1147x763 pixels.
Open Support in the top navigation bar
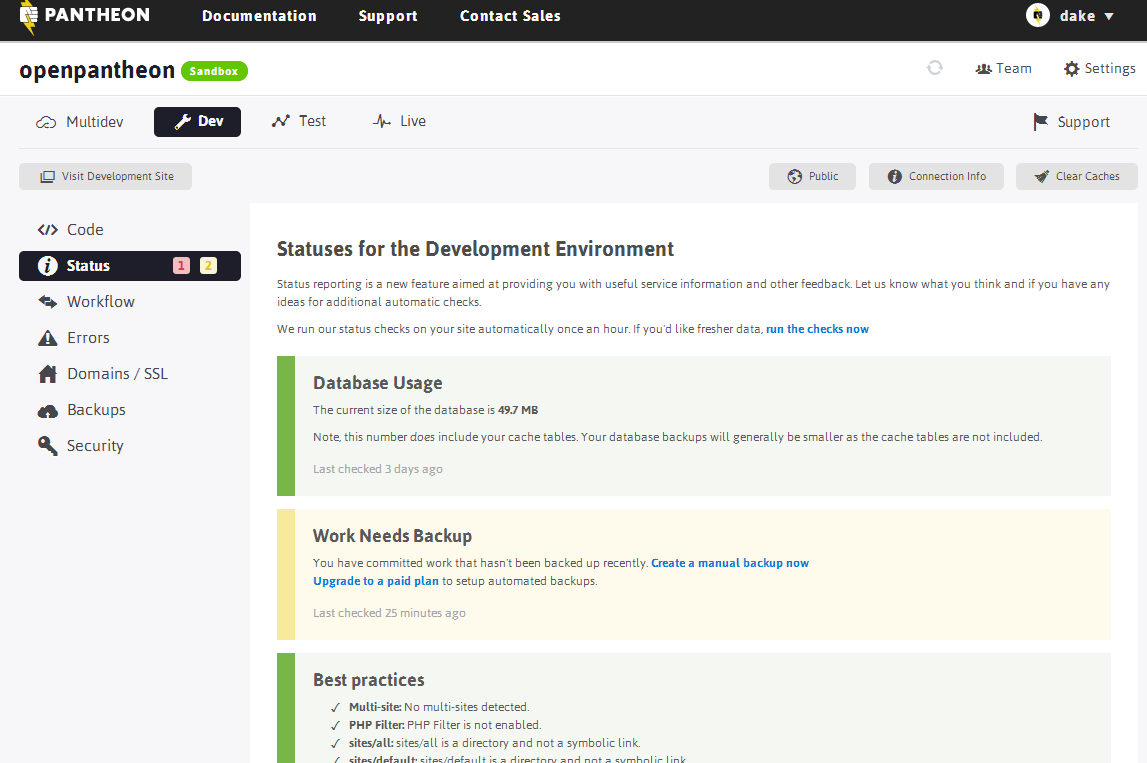point(388,16)
